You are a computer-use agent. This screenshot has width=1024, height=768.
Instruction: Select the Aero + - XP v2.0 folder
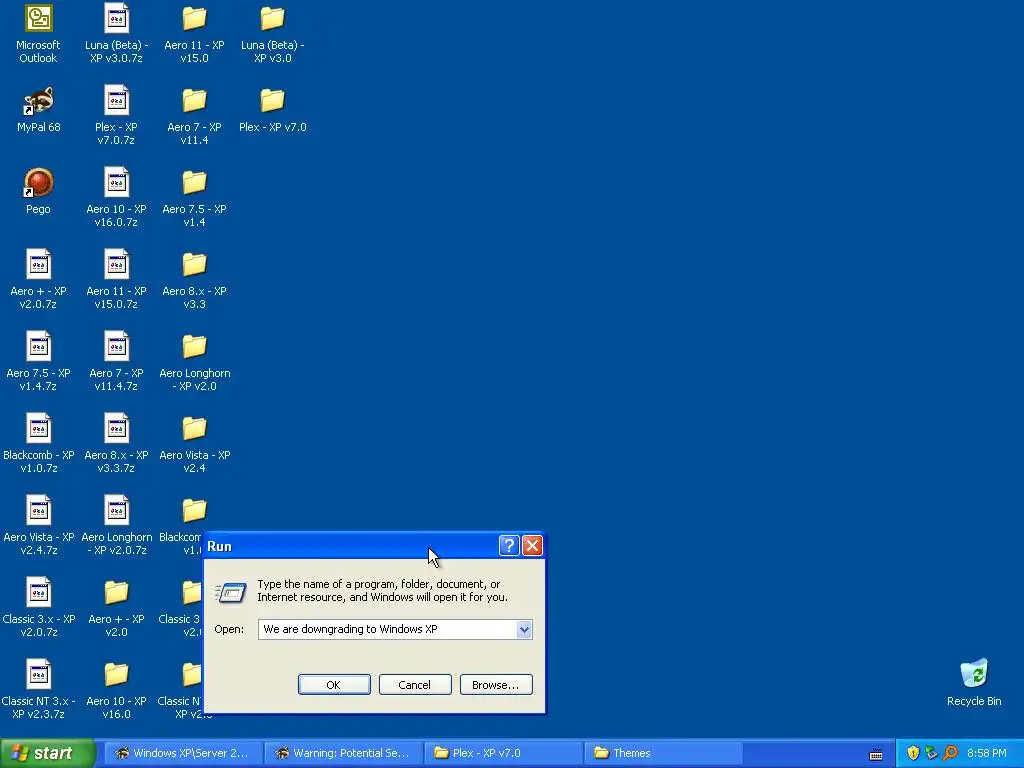pyautogui.click(x=116, y=607)
